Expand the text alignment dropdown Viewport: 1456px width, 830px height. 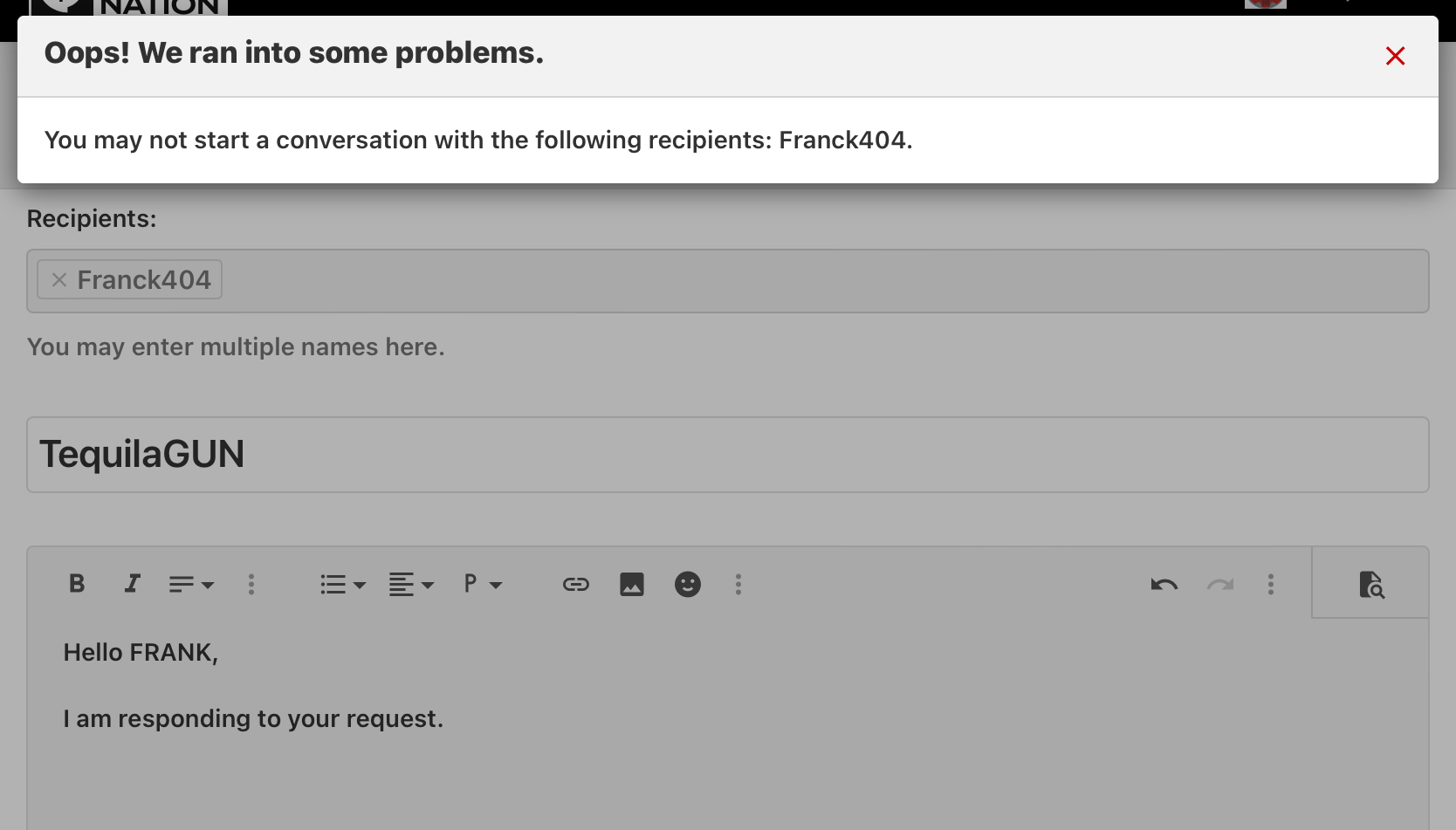tap(411, 584)
